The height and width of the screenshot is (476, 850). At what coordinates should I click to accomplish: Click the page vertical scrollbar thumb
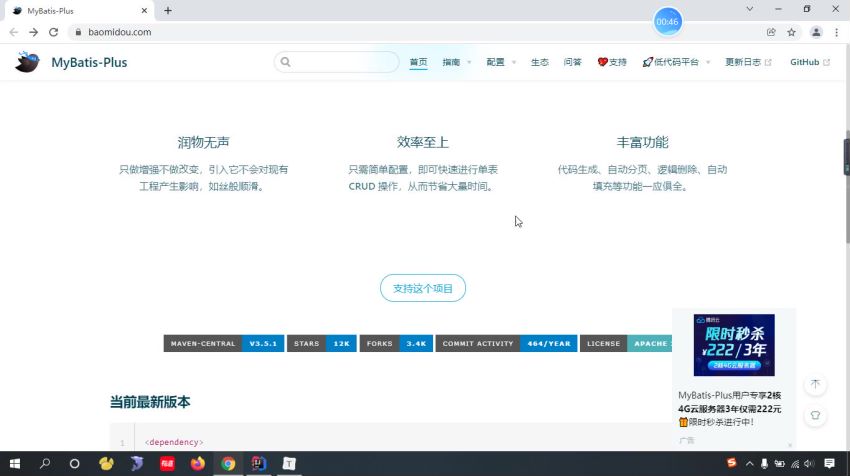click(x=846, y=187)
